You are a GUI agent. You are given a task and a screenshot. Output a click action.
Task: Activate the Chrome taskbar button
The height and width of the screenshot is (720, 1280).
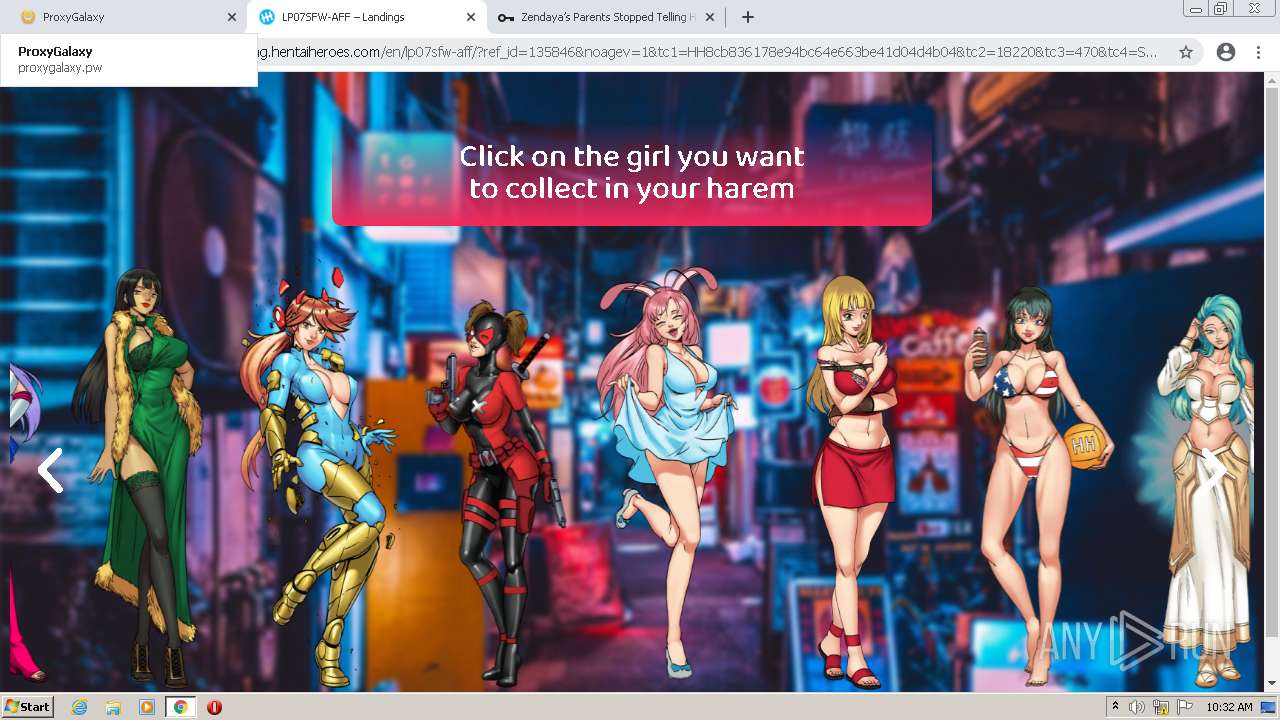tap(180, 707)
